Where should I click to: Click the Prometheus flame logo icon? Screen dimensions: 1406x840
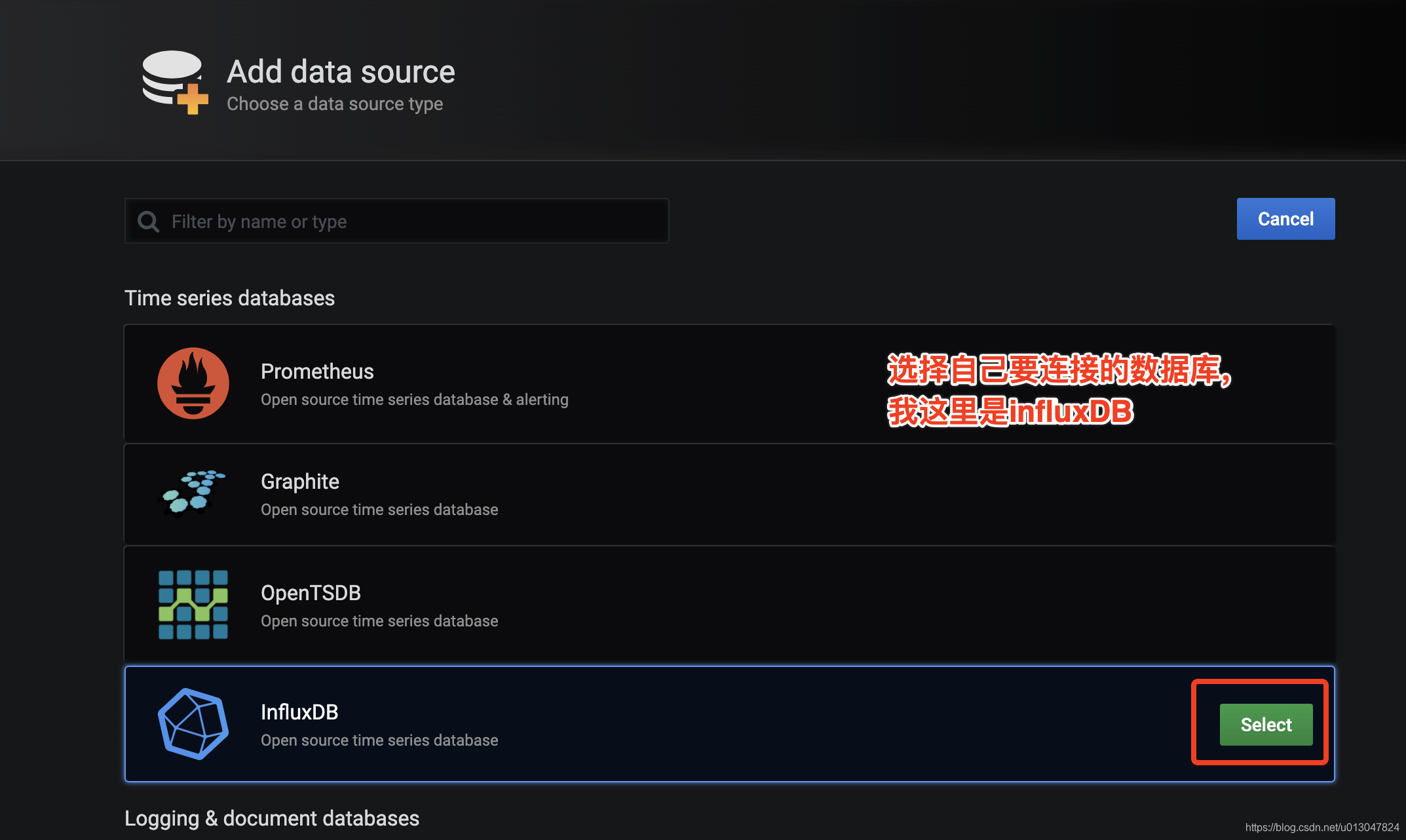point(193,383)
